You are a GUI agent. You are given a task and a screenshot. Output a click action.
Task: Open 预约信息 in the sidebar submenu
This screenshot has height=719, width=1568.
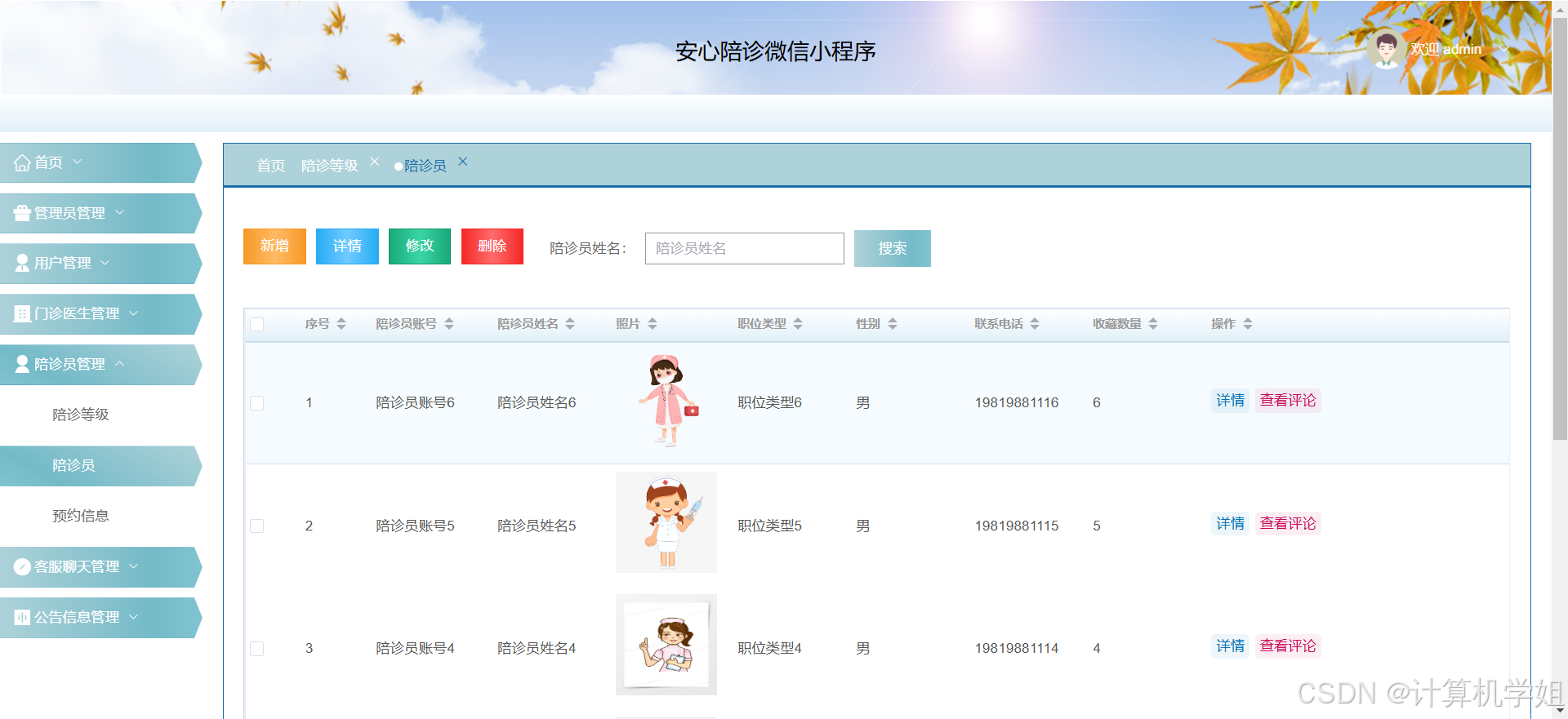pyautogui.click(x=81, y=516)
